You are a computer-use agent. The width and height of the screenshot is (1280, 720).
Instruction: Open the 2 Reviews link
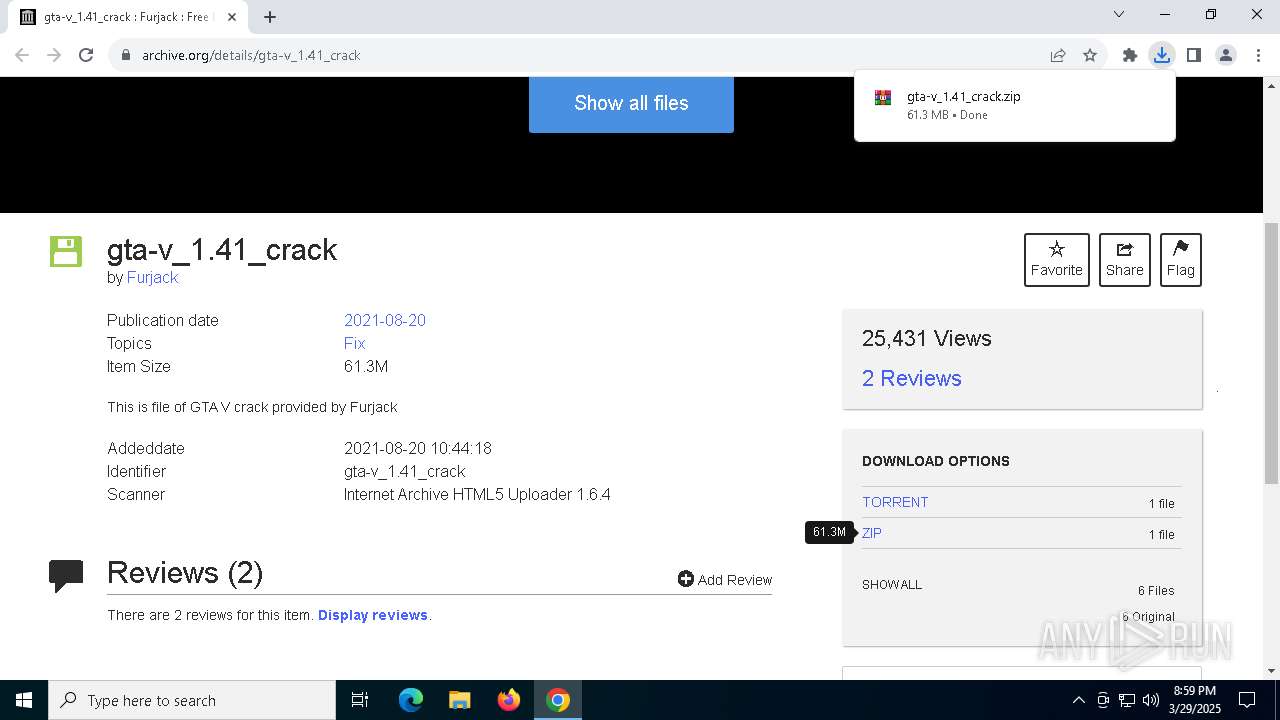point(911,378)
